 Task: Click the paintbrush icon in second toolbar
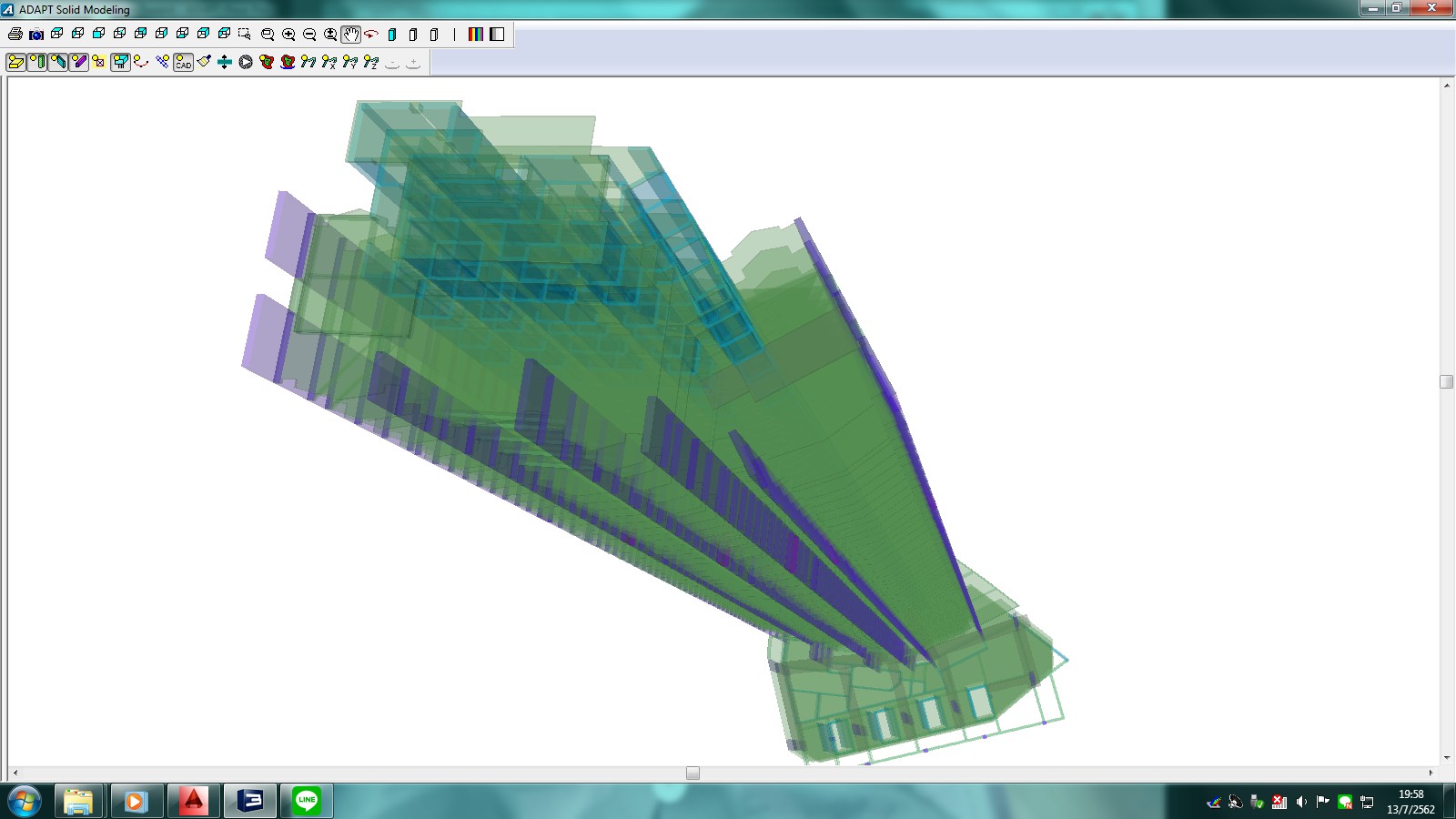point(204,62)
